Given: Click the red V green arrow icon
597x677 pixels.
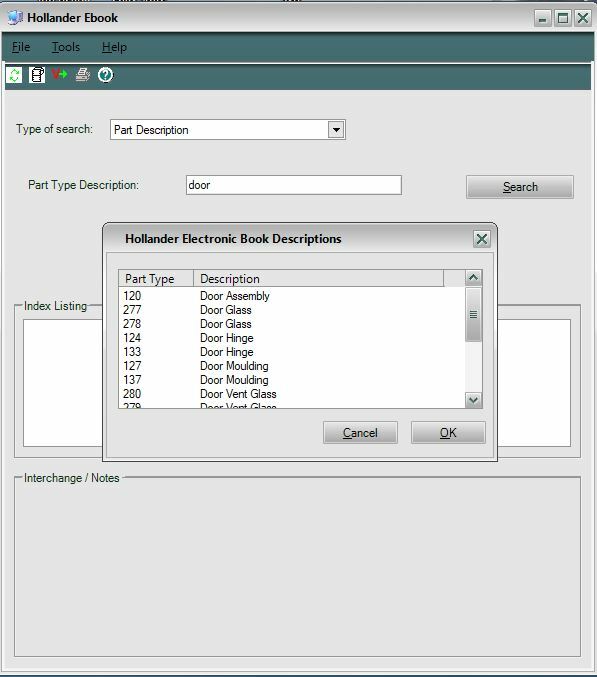Looking at the screenshot, I should 60,74.
